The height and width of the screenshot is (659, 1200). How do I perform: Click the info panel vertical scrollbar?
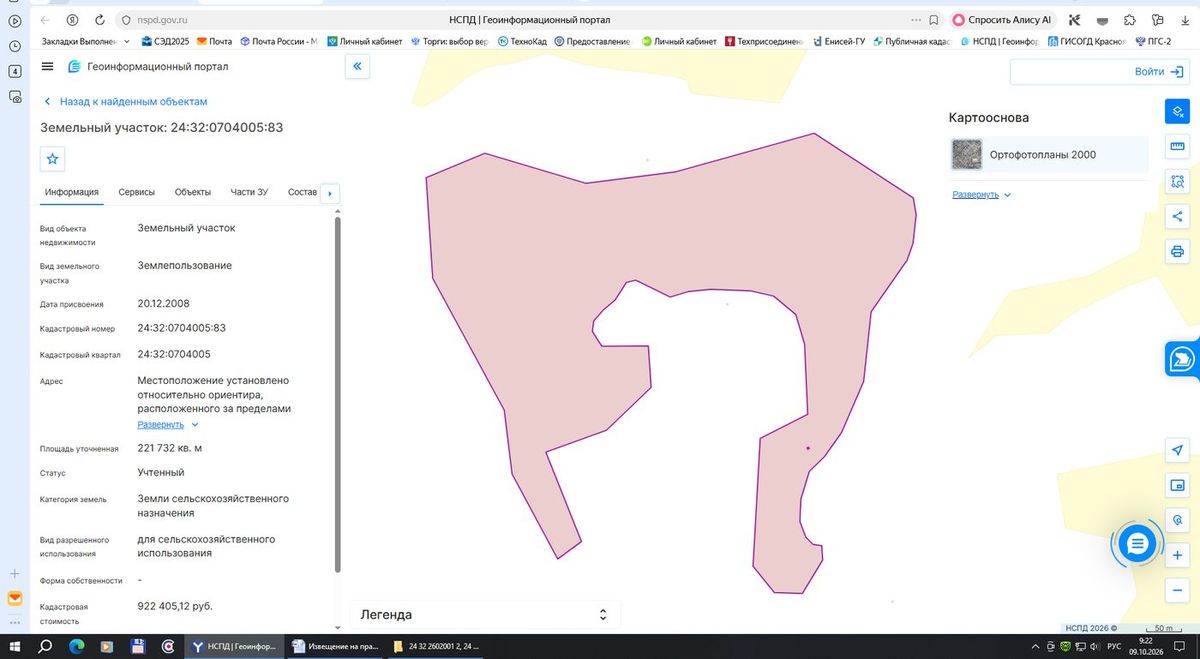pyautogui.click(x=337, y=394)
